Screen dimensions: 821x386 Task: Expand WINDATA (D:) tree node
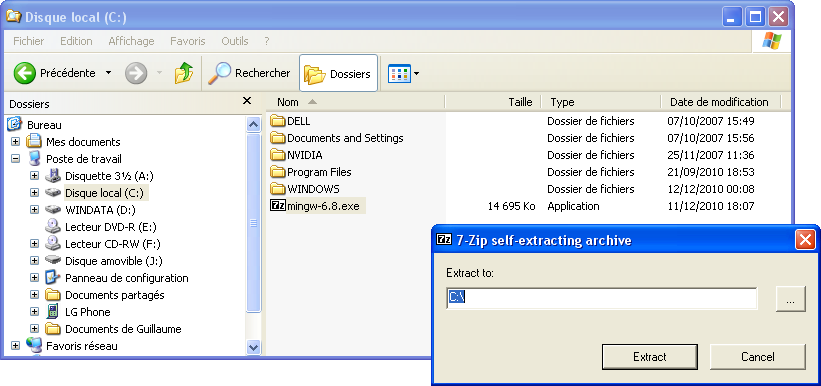click(35, 209)
